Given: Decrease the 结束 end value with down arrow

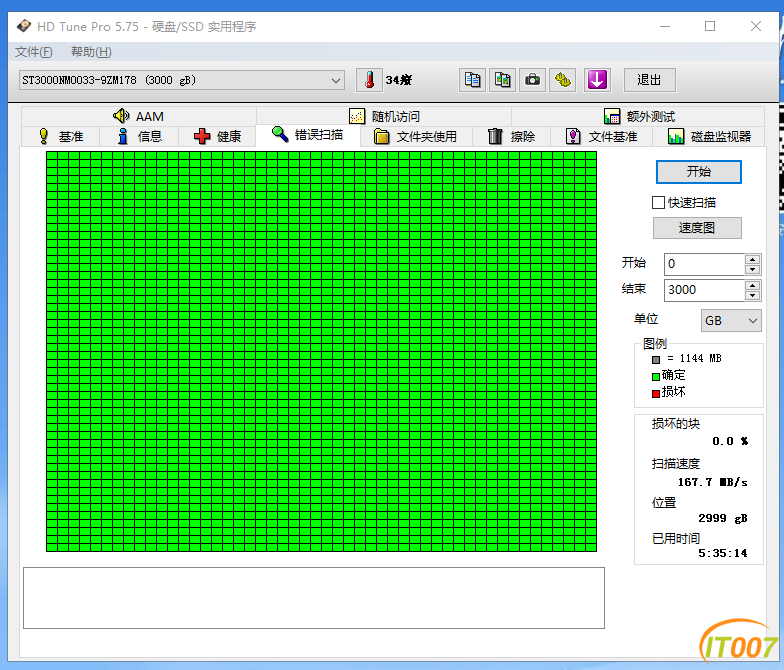Looking at the screenshot, I should (752, 295).
